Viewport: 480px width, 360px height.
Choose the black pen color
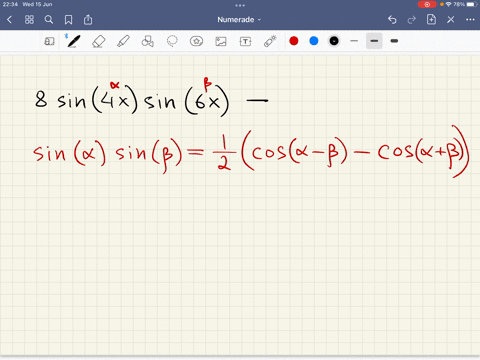[334, 41]
